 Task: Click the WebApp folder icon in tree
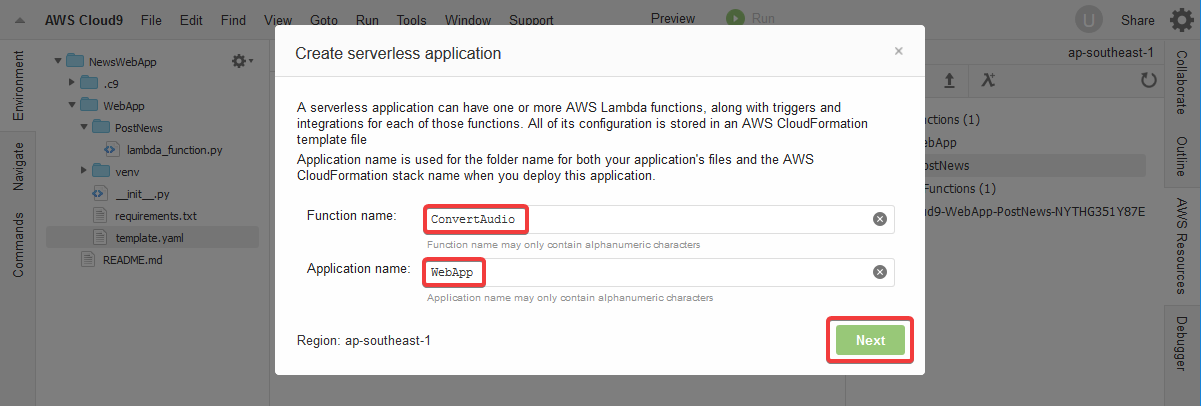tap(89, 105)
